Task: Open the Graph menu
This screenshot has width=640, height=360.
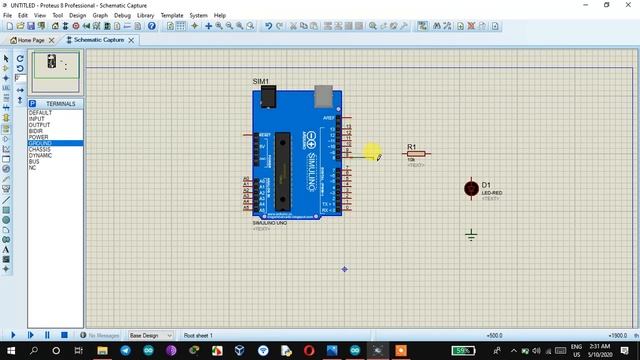Action: pos(100,16)
